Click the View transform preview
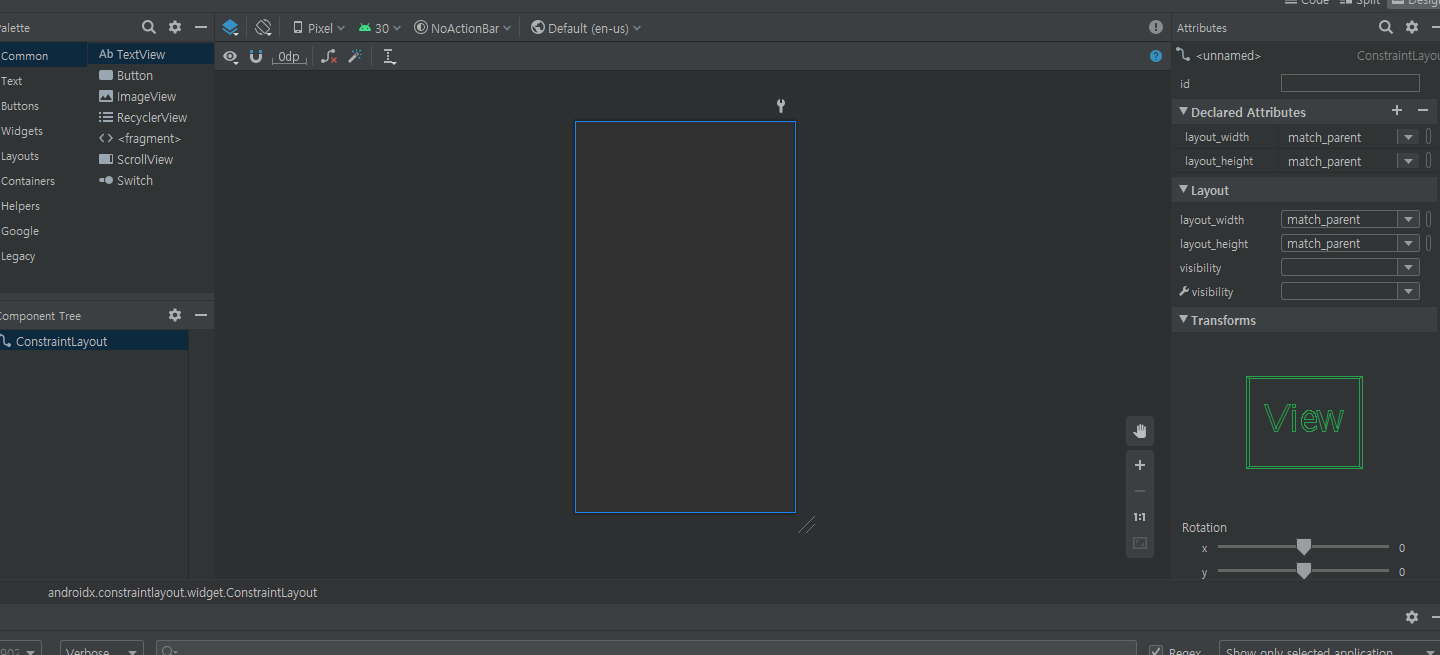 (1304, 422)
